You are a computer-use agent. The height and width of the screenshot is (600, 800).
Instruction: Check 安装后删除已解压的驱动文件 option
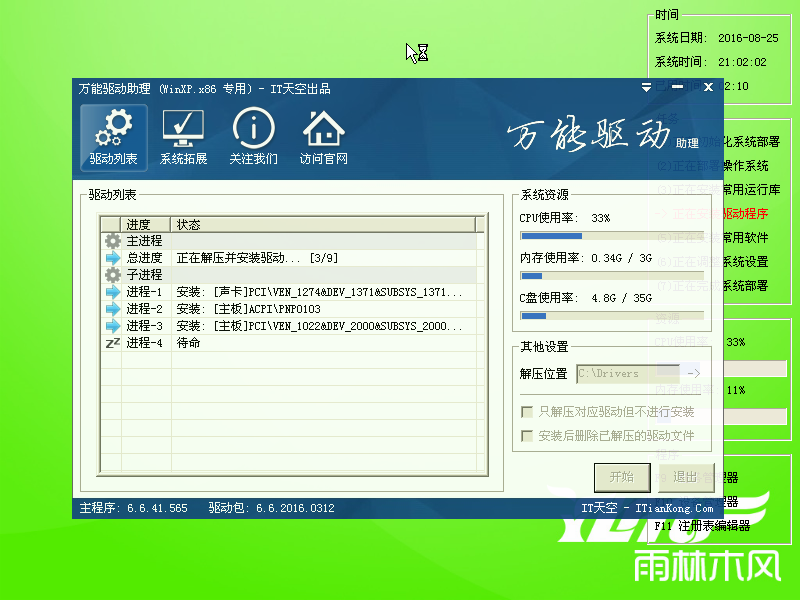pos(527,435)
